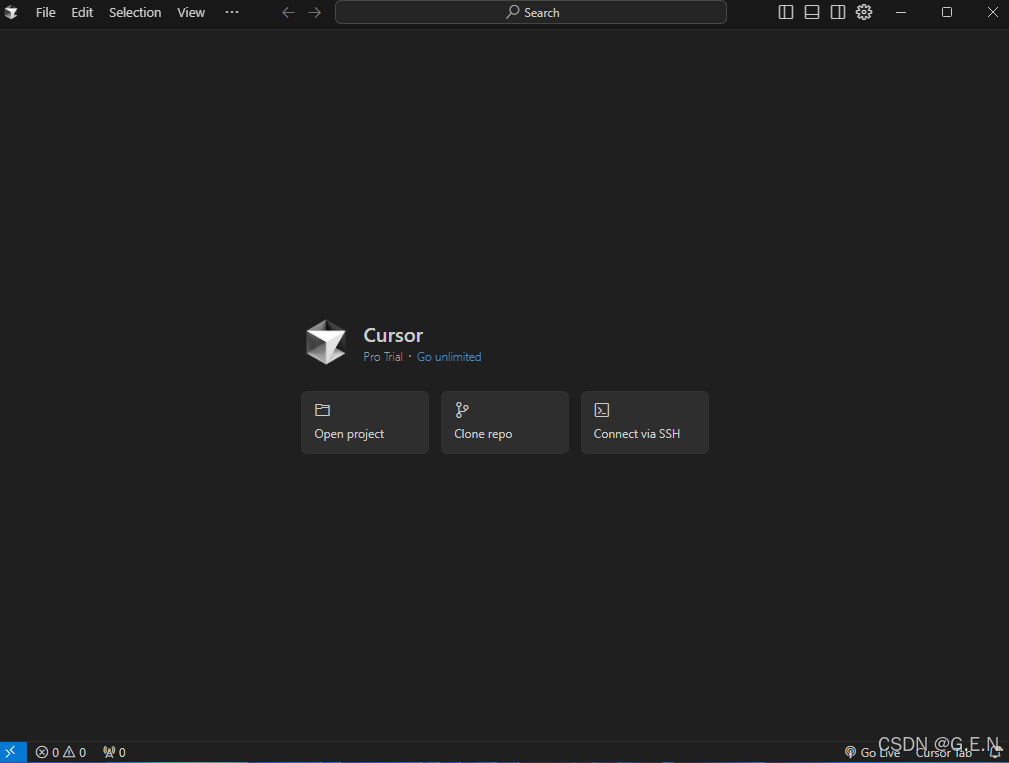The image size is (1009, 763).
Task: Open the Selection menu
Action: click(x=134, y=12)
